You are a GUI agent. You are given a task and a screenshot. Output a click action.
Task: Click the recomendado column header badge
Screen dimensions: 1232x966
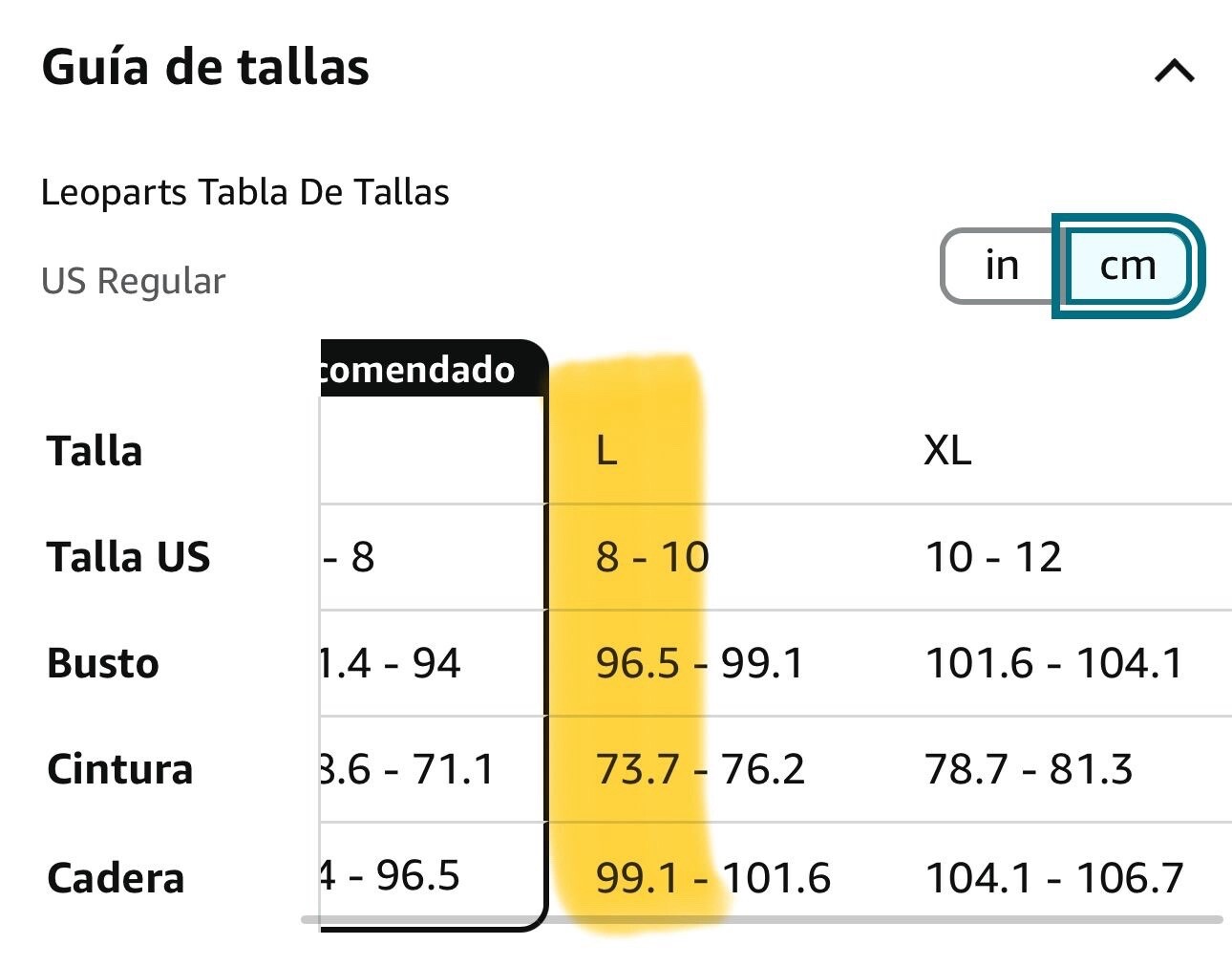[x=434, y=368]
